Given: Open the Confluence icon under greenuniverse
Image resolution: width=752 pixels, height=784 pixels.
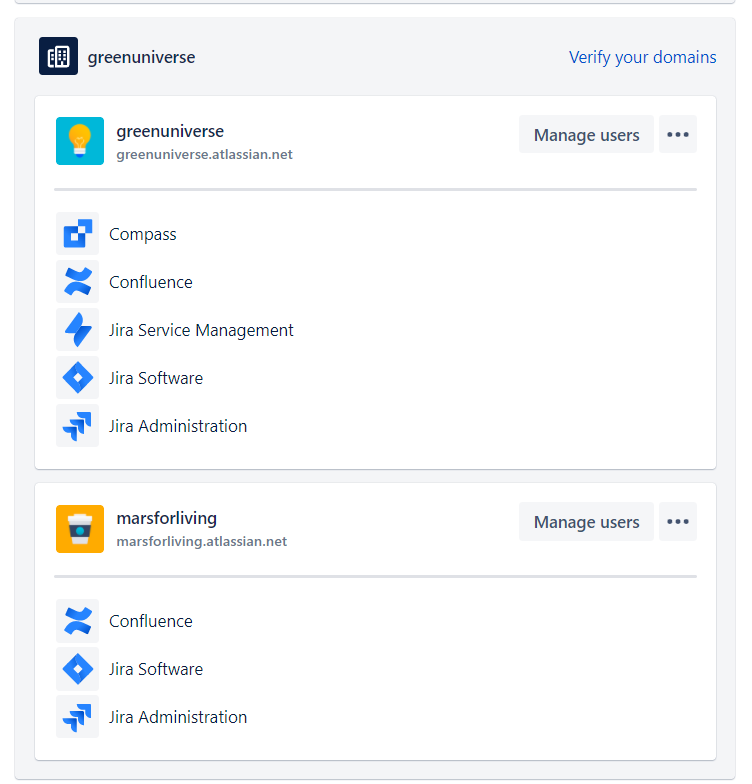Looking at the screenshot, I should click(78, 282).
